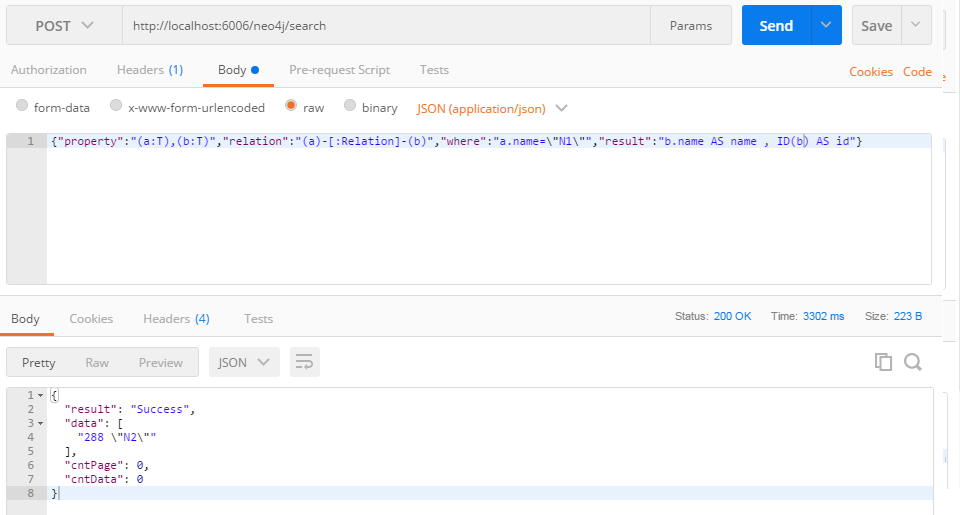This screenshot has width=960, height=515.
Task: Change the JSON (application/json) content type
Action: (492, 108)
